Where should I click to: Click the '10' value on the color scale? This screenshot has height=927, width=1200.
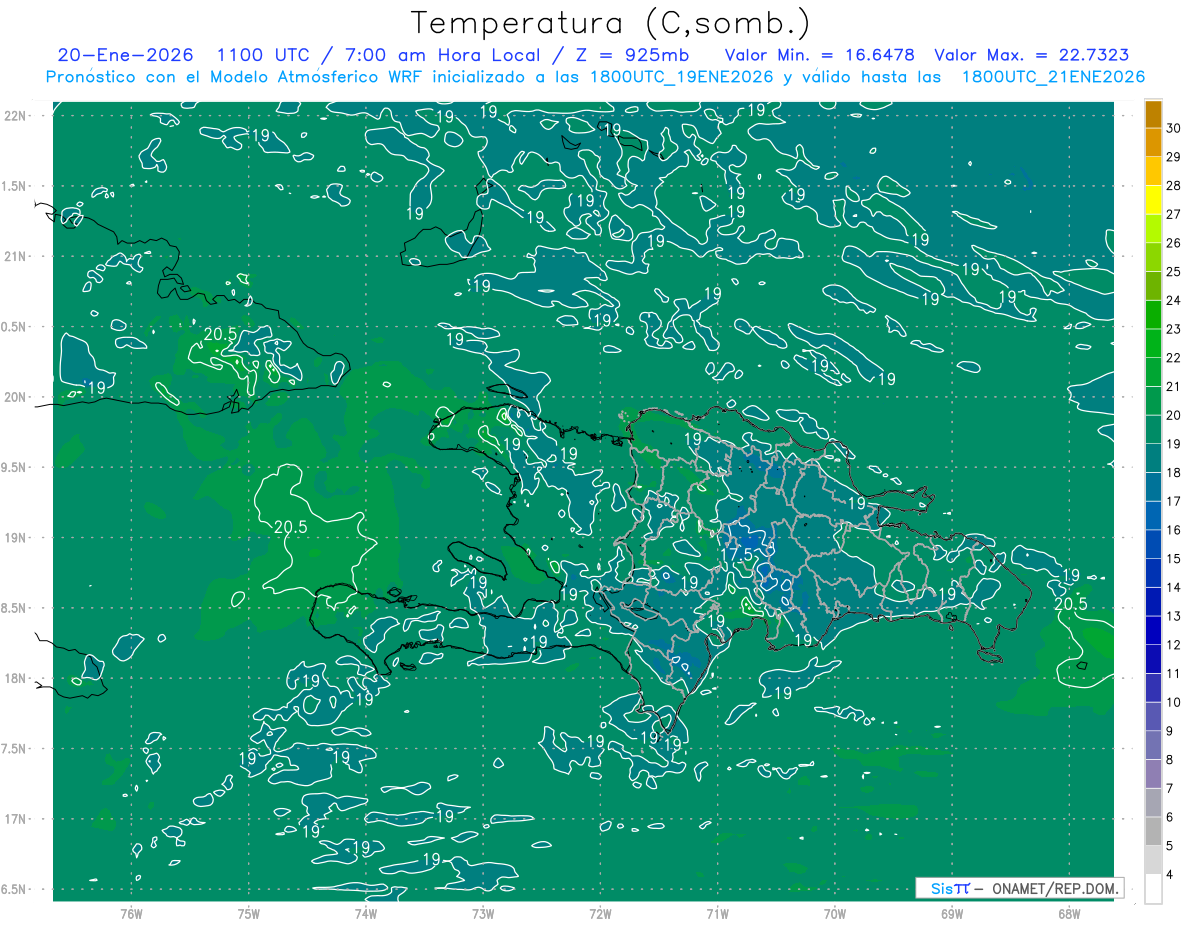tap(1173, 702)
